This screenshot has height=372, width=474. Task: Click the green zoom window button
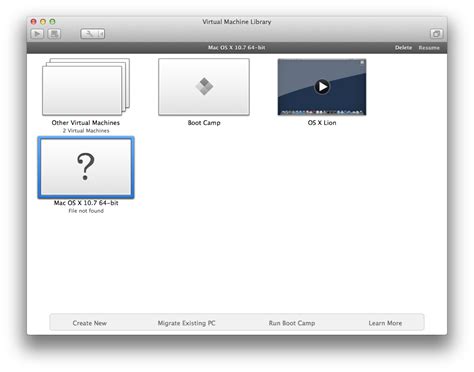click(52, 22)
